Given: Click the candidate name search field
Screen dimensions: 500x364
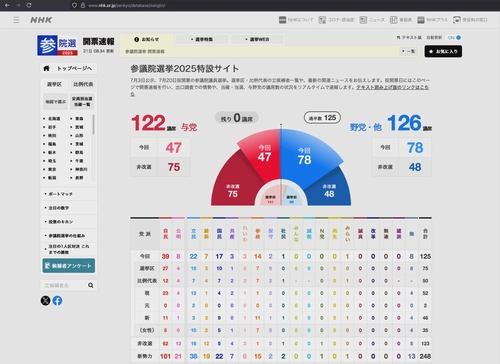Looking at the screenshot, I should [x=64, y=285].
